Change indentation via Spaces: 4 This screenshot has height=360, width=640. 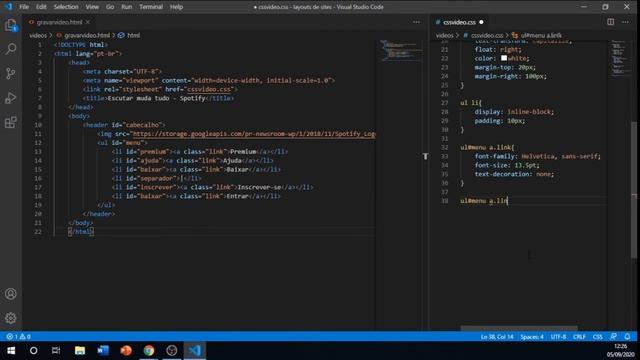(532, 337)
